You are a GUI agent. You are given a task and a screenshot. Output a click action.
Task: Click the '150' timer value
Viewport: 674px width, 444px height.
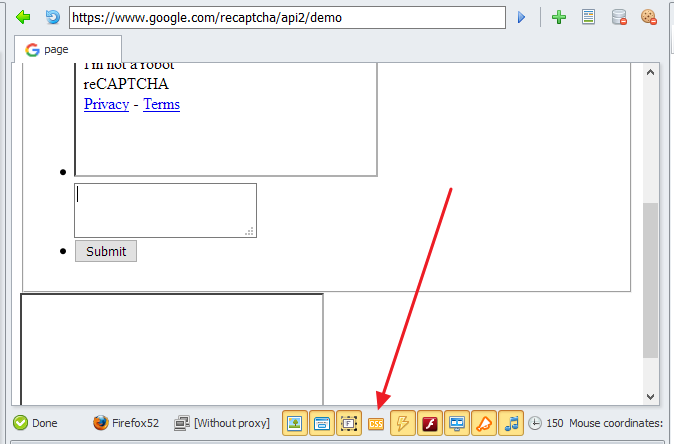coord(555,423)
